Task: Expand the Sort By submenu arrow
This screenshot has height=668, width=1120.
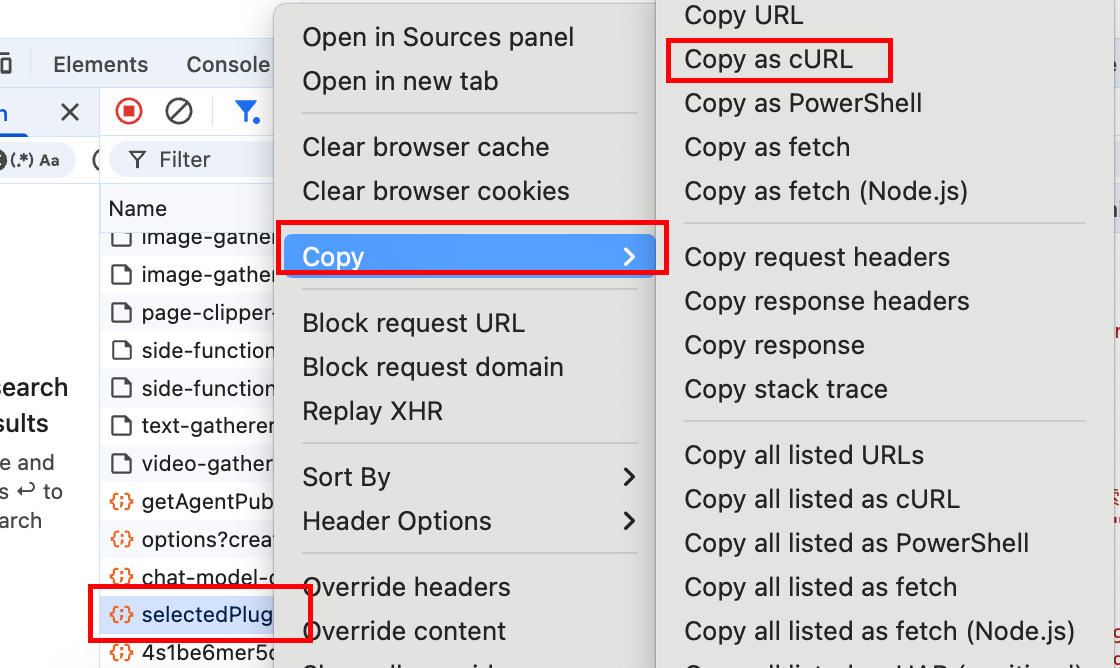Action: pyautogui.click(x=629, y=477)
